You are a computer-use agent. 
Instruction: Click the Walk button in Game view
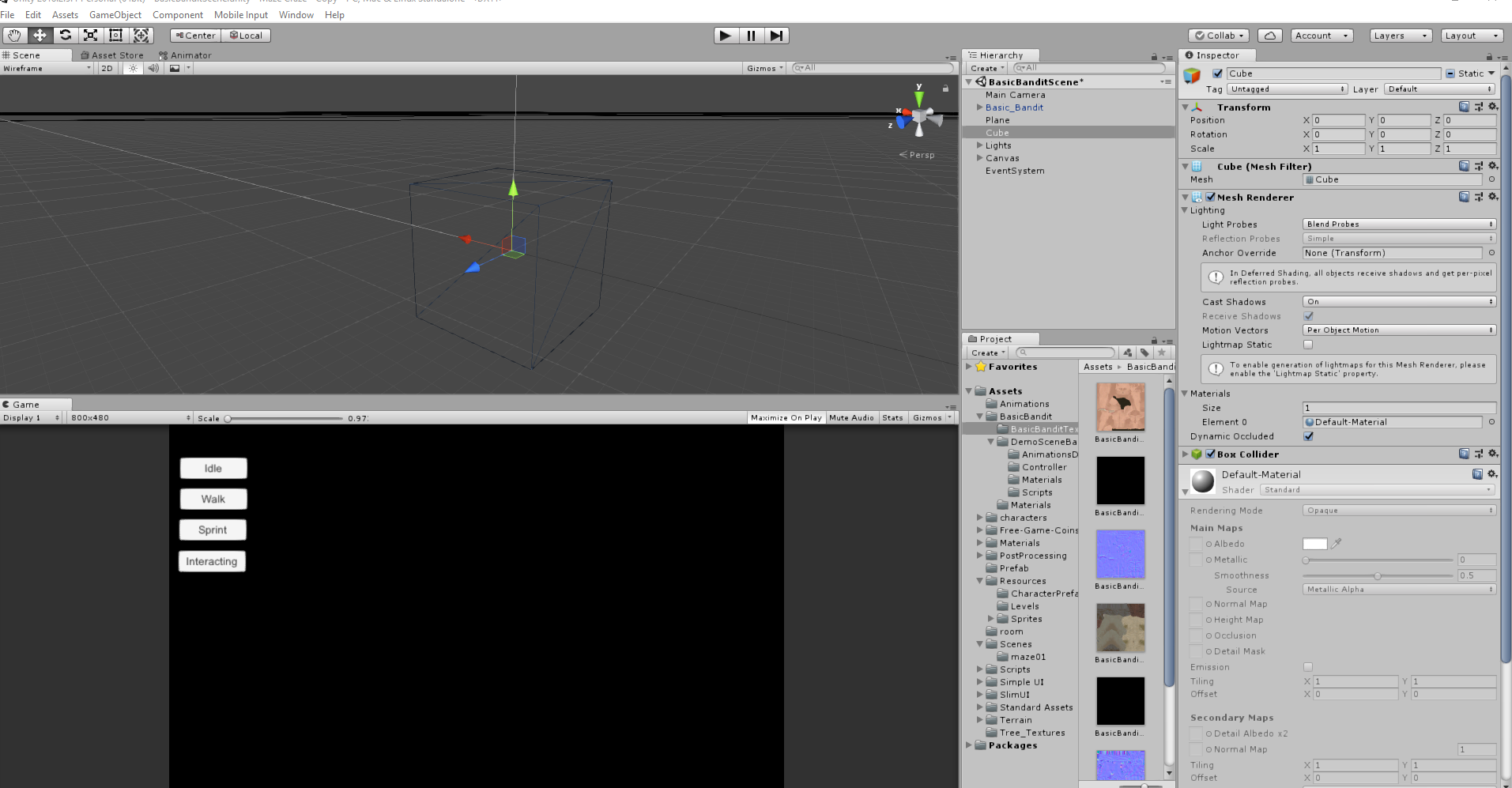pos(213,499)
